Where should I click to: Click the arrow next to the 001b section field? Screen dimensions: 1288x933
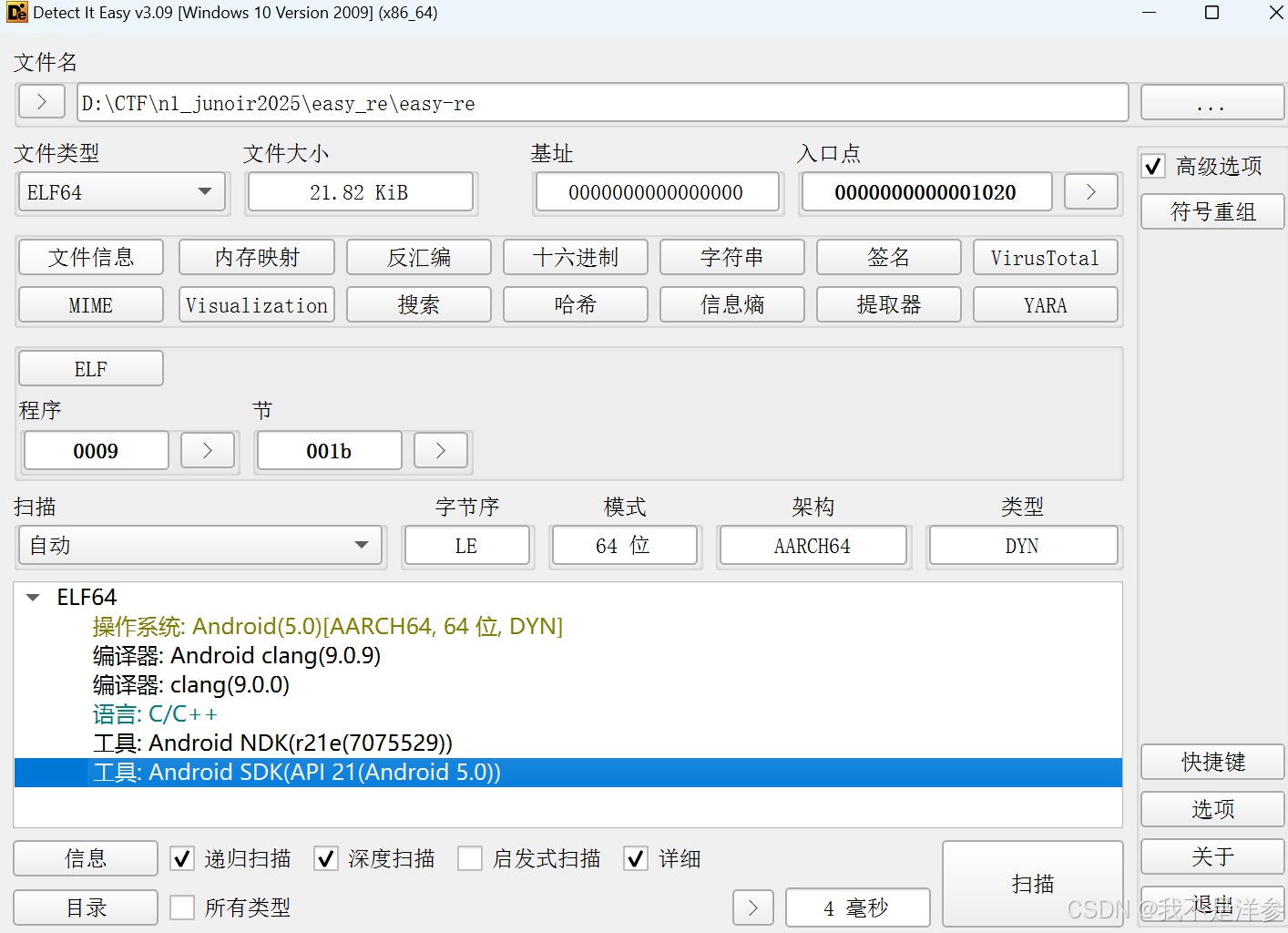[x=440, y=450]
